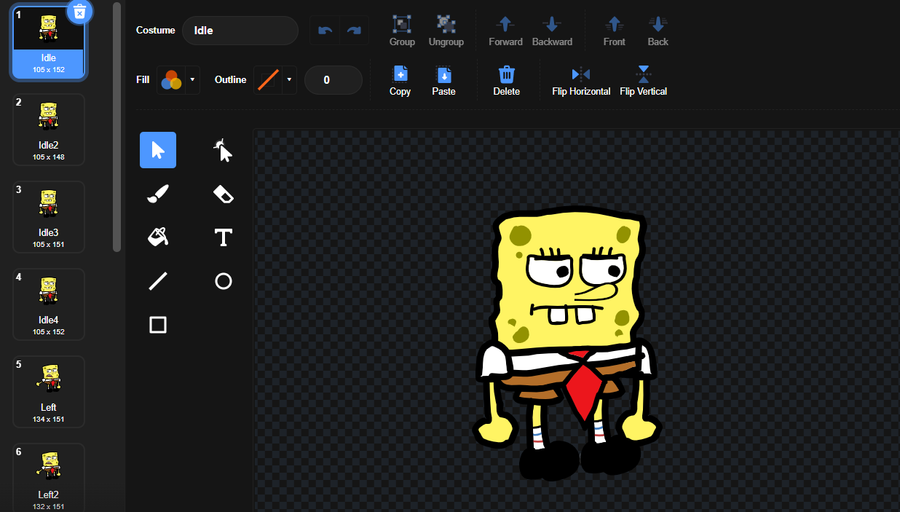The image size is (900, 512).
Task: Select the arrow Select tool
Action: pyautogui.click(x=158, y=150)
